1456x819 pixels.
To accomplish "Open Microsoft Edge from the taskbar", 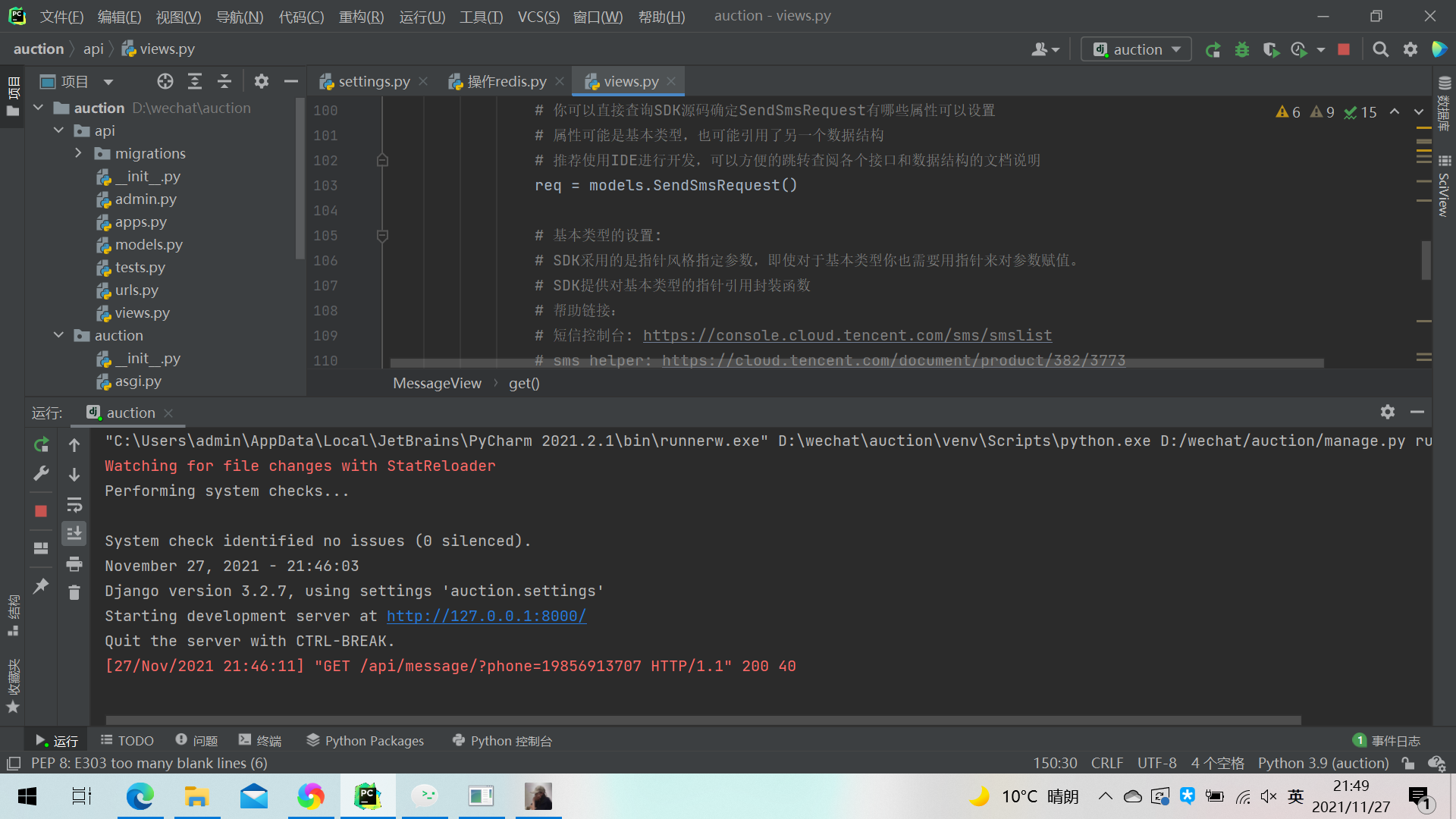I will click(140, 796).
